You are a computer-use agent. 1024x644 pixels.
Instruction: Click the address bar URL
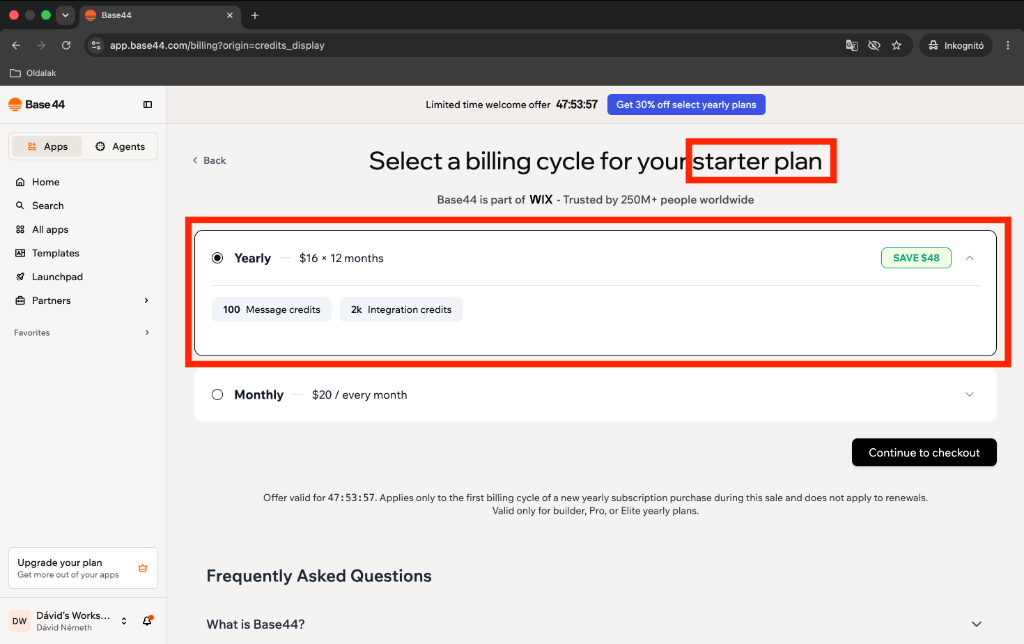coord(217,45)
